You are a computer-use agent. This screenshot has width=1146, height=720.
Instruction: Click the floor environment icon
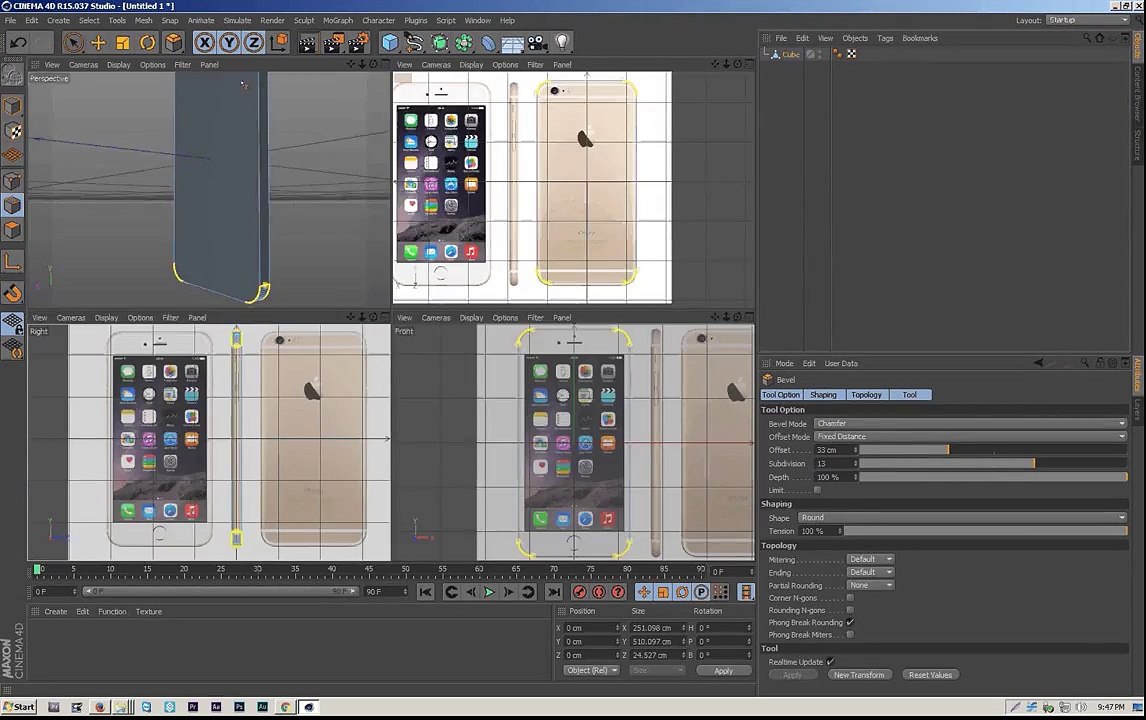tap(512, 43)
